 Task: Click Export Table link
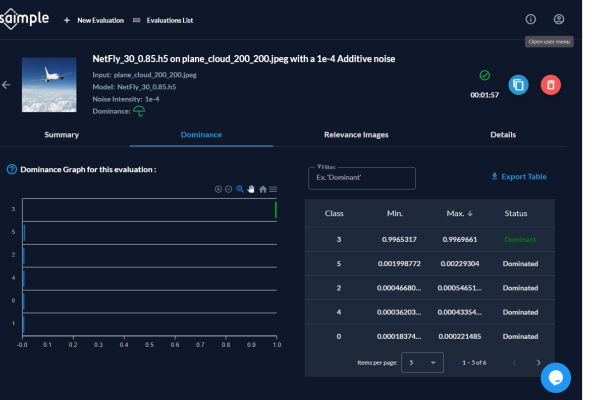click(x=519, y=177)
